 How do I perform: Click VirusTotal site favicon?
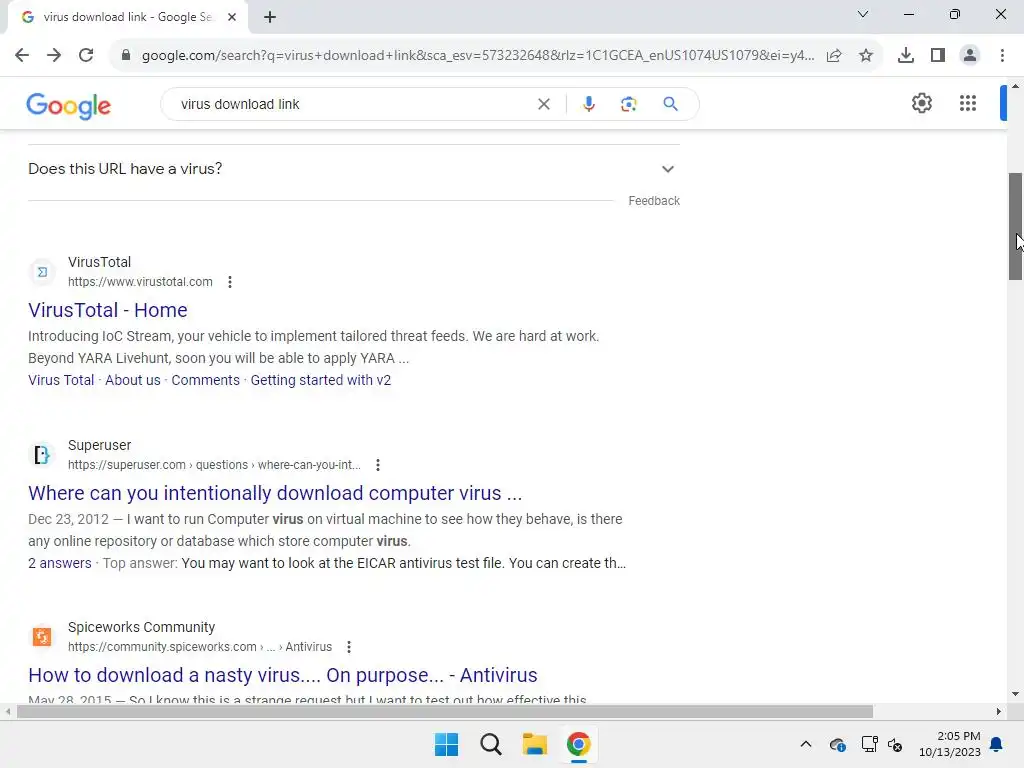click(x=42, y=272)
